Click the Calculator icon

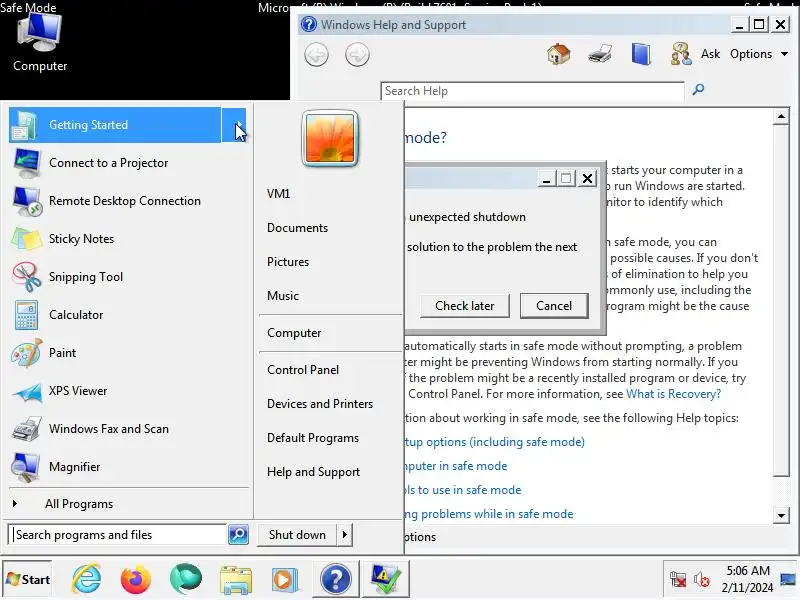(27, 315)
